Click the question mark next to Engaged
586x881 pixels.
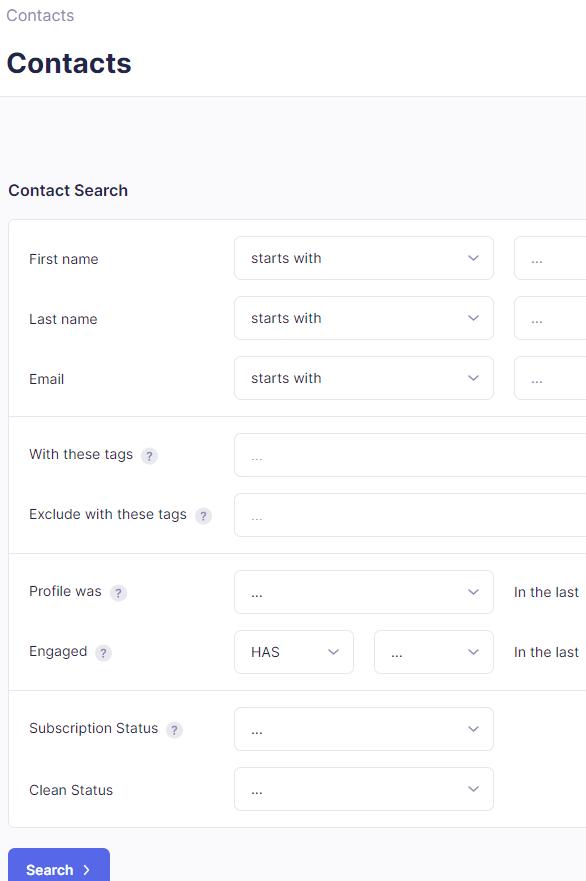(x=103, y=652)
